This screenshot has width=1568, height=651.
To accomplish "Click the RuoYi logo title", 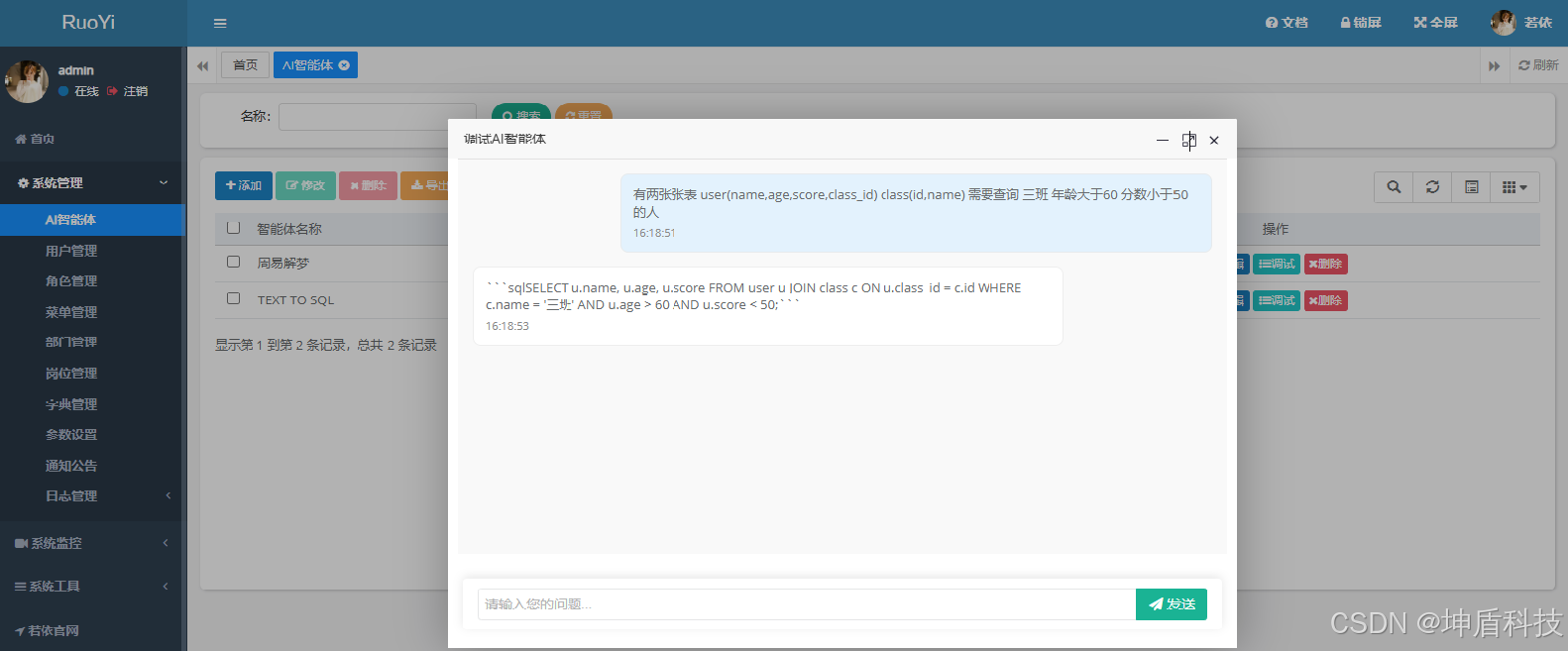I will [88, 22].
